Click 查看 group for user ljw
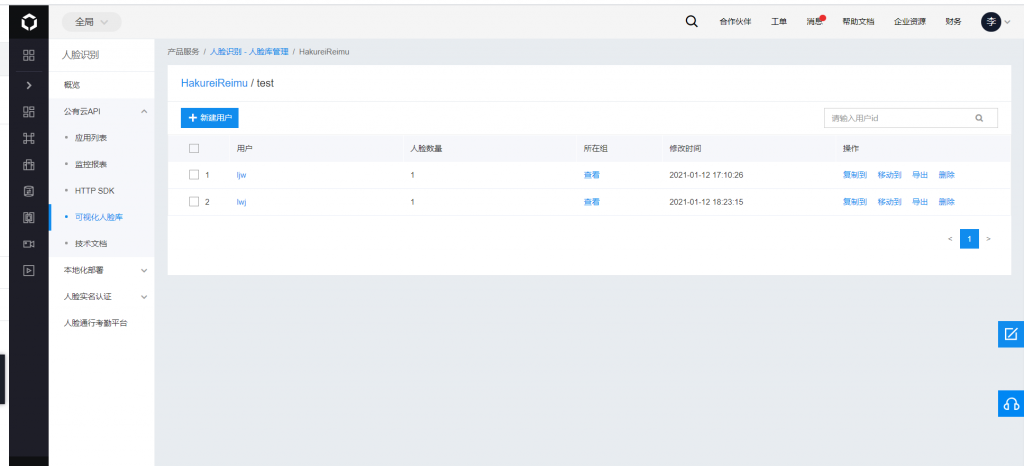Screen dimensions: 1024x466 [592, 175]
